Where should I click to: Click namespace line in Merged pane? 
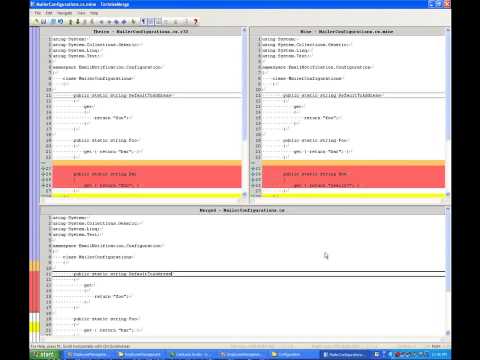pyautogui.click(x=107, y=246)
